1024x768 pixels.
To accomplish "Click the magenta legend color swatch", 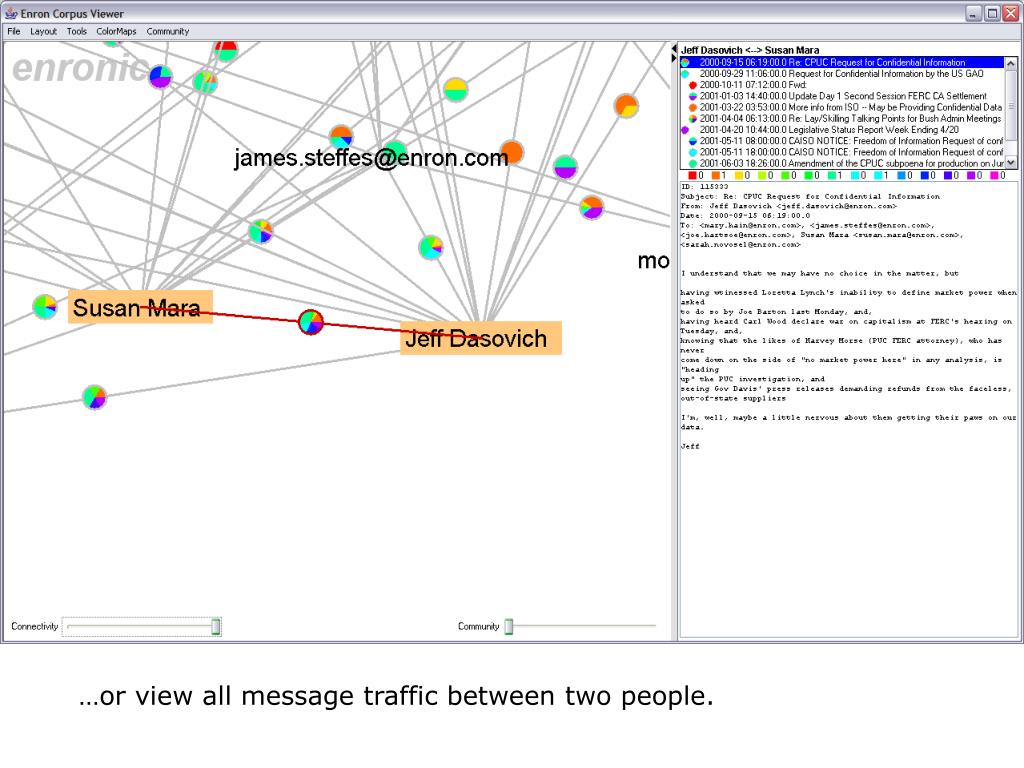I will point(994,176).
